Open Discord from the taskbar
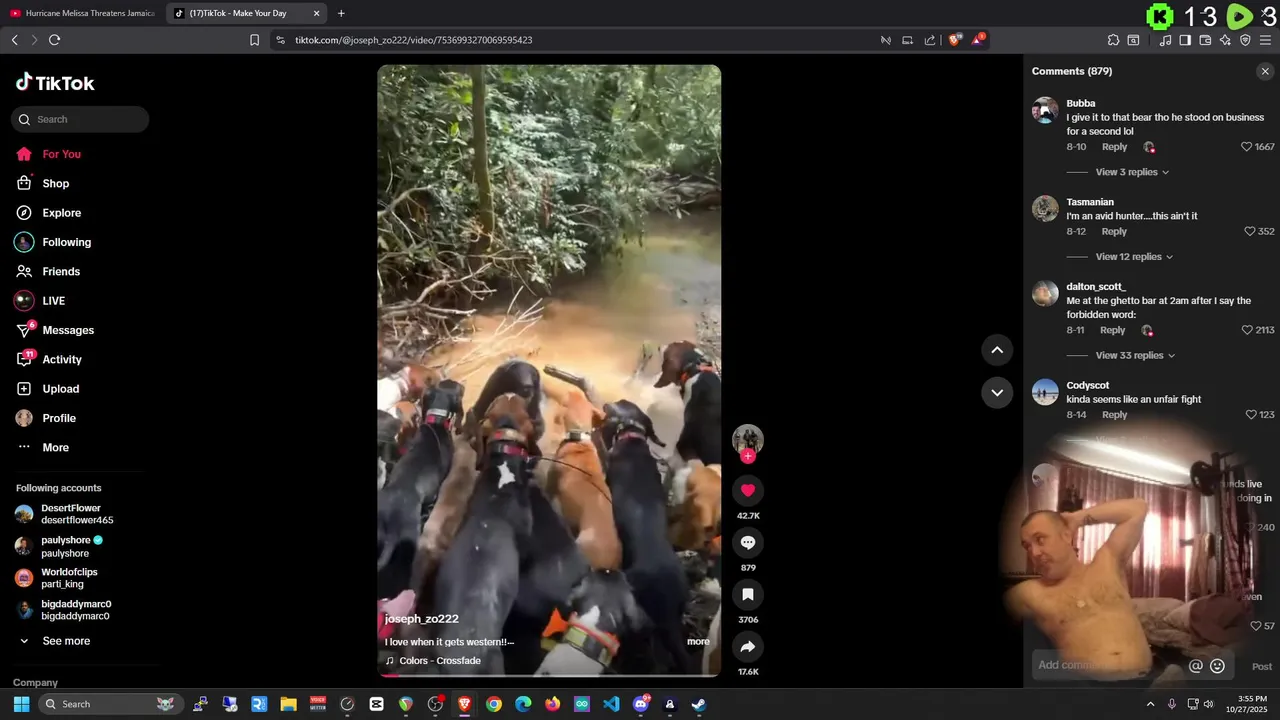 [641, 704]
